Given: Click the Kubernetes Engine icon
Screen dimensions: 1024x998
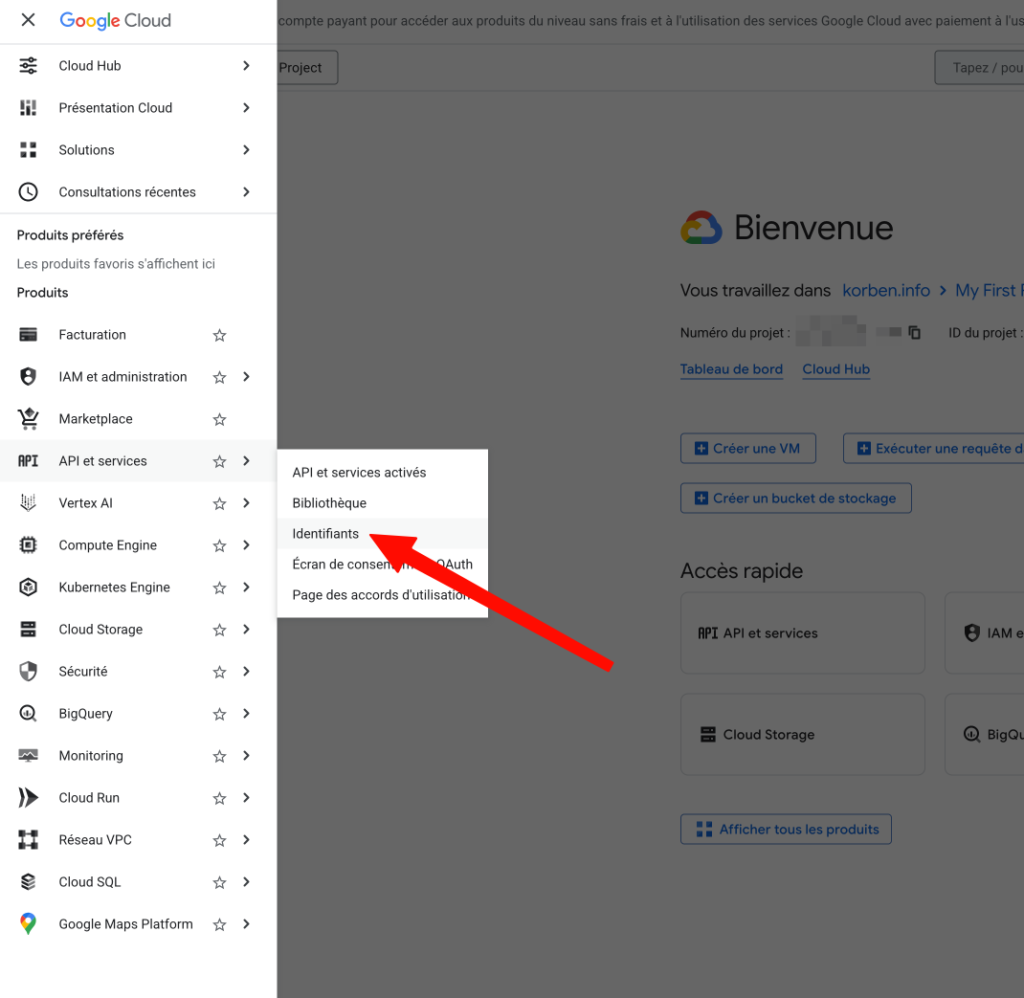Looking at the screenshot, I should coord(28,587).
